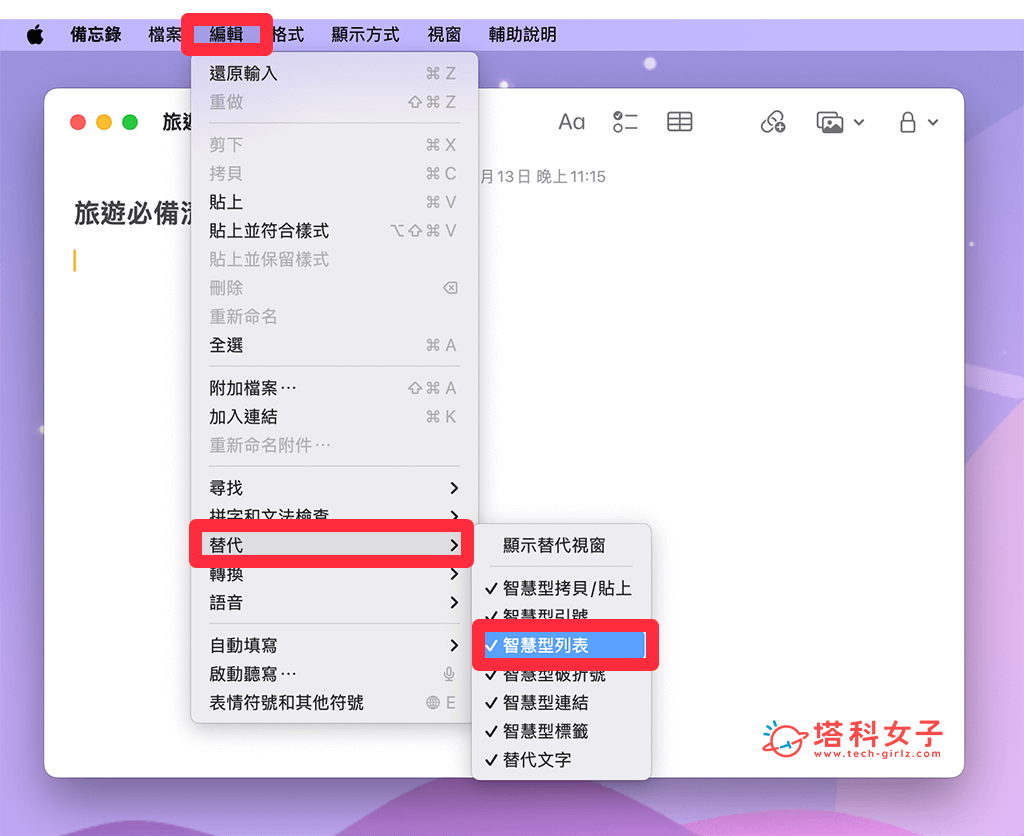Open the 備忘錄 app menu
This screenshot has width=1024, height=836.
pos(96,34)
